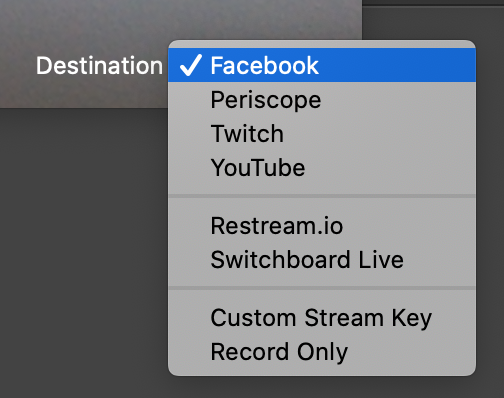Choose Restream.io from the menu
Image resolution: width=504 pixels, height=398 pixels.
coord(322,226)
